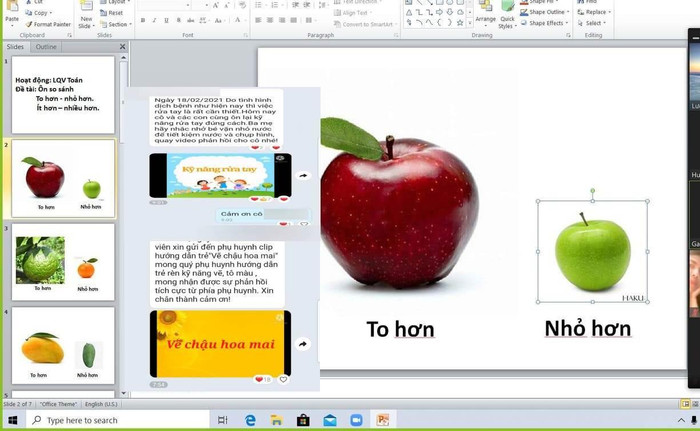Viewport: 700px width, 431px height.
Task: Select the elbow connector shape
Action: pos(419,13)
